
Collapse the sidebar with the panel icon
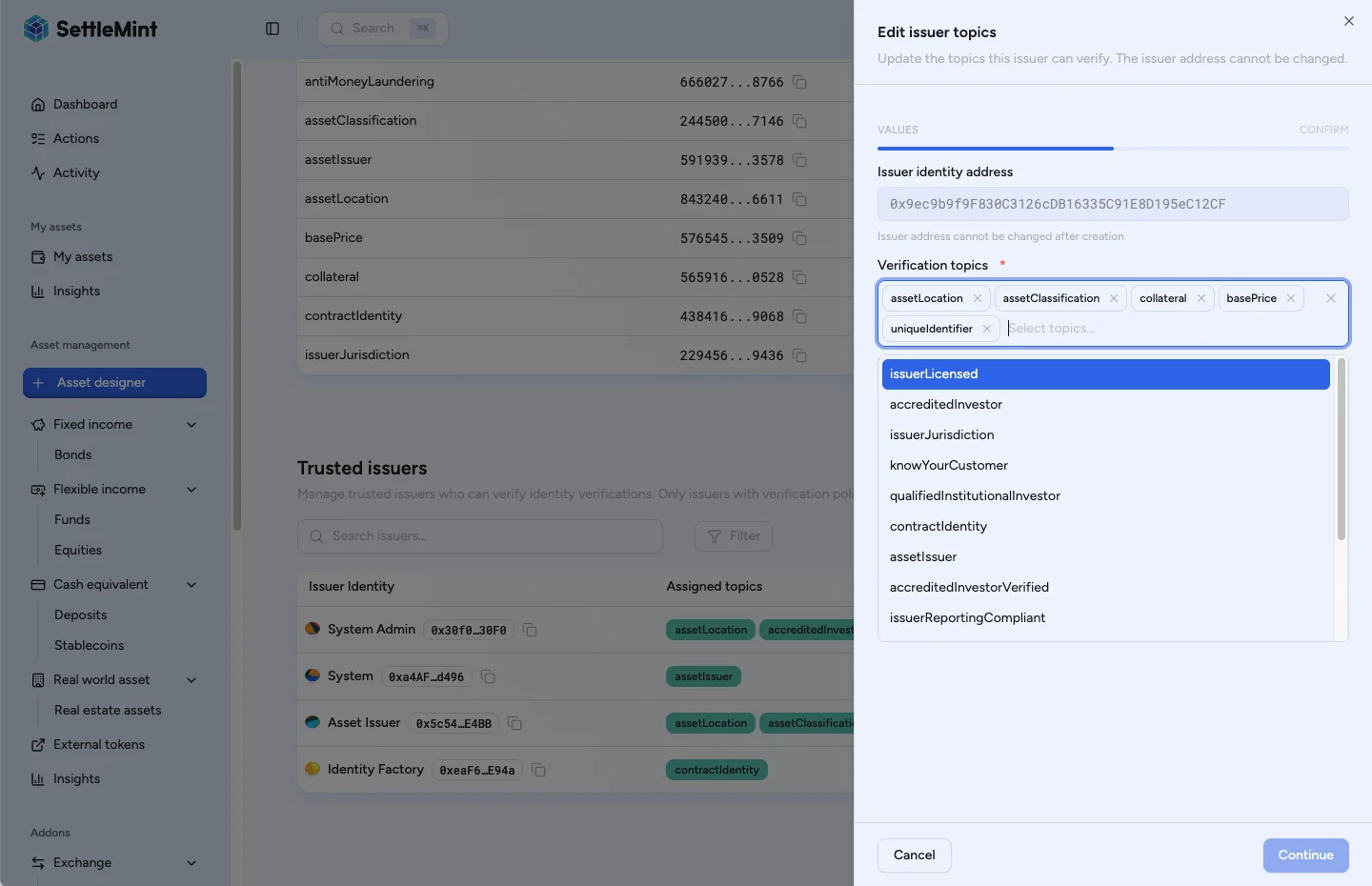click(272, 29)
